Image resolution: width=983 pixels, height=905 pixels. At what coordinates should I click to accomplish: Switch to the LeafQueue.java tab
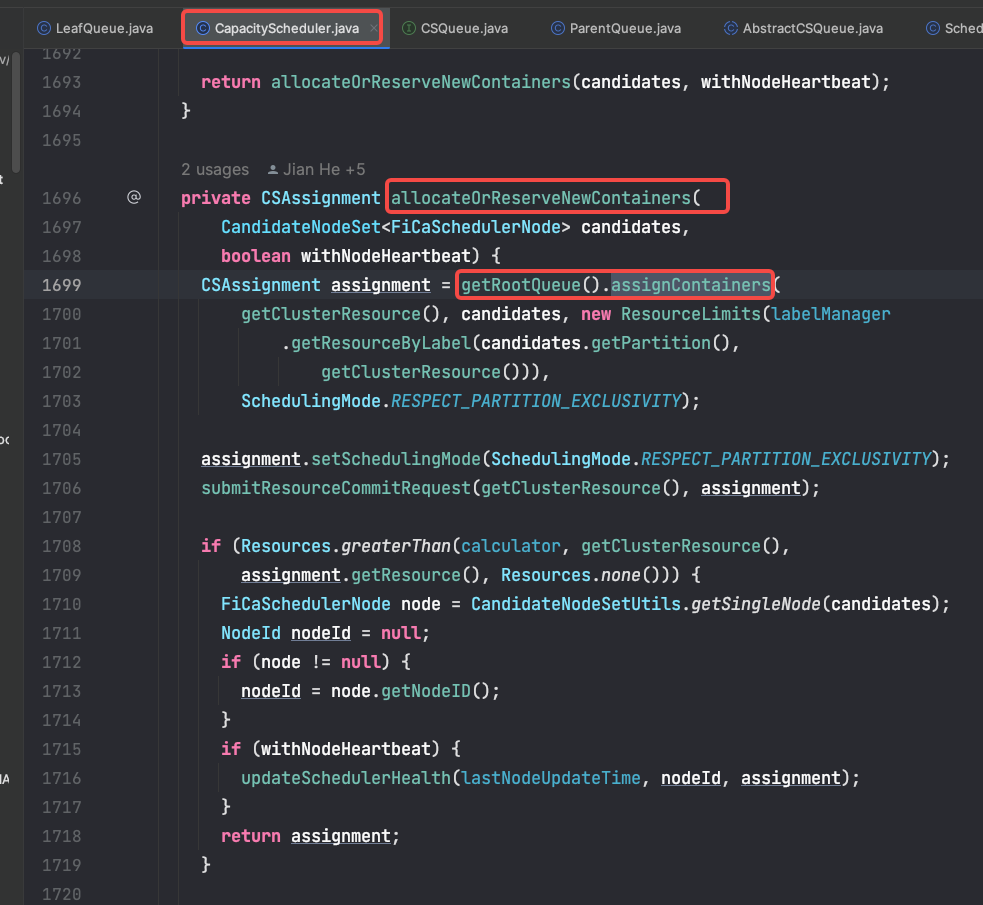point(105,28)
